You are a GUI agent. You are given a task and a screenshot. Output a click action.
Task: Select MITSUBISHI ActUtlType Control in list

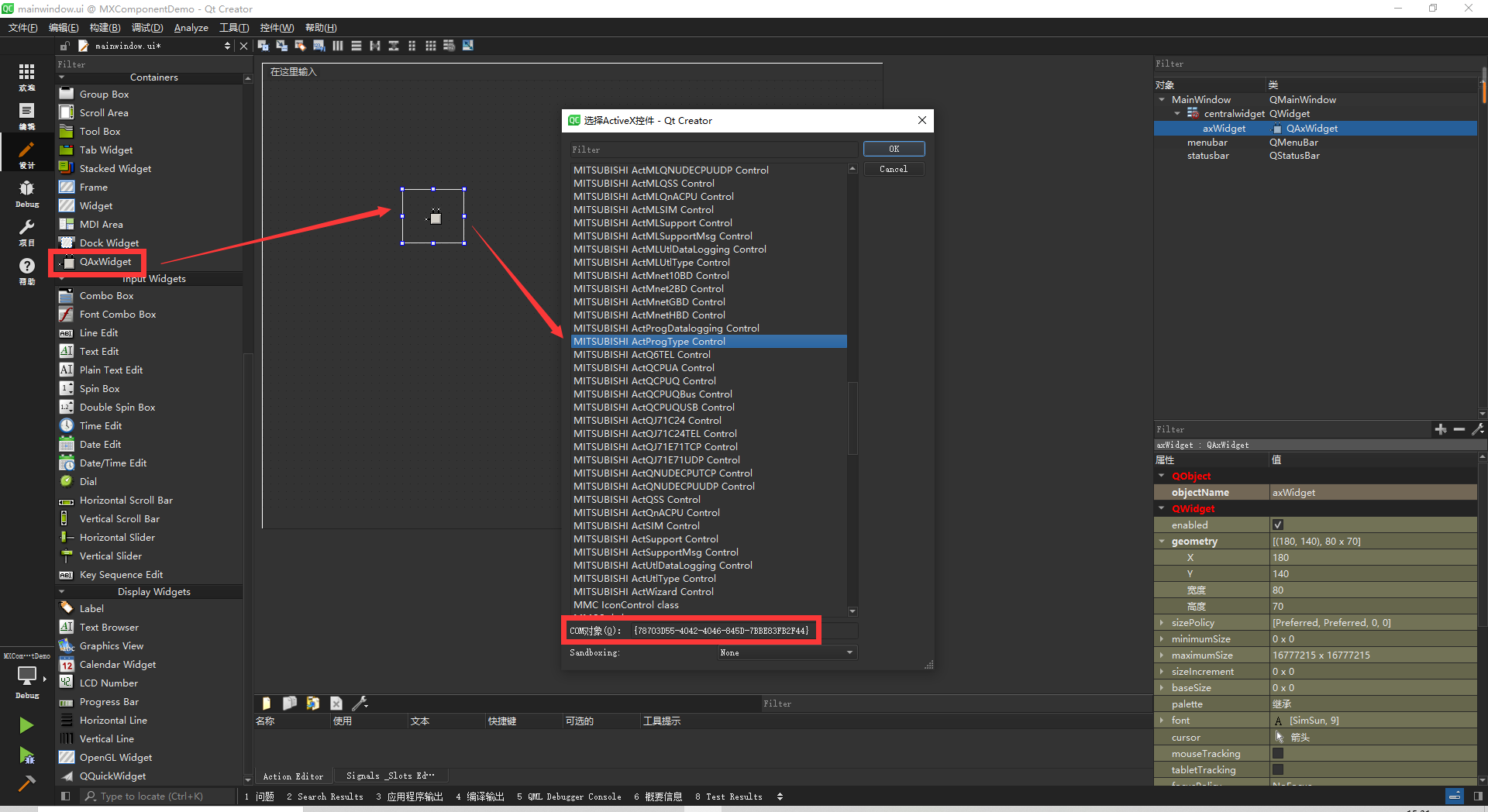709,579
